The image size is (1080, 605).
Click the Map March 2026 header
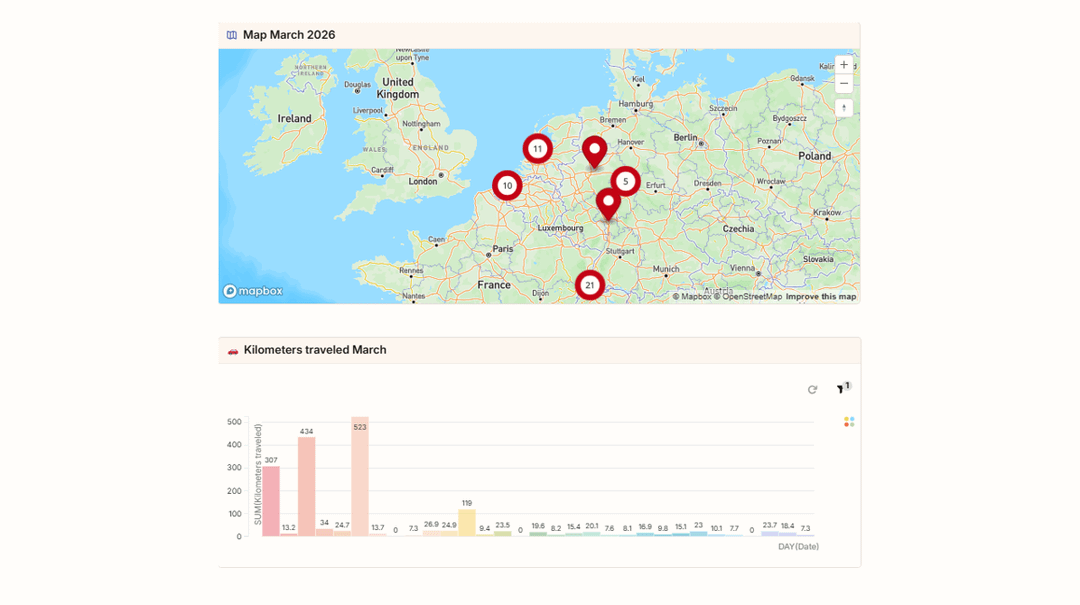[x=289, y=35]
